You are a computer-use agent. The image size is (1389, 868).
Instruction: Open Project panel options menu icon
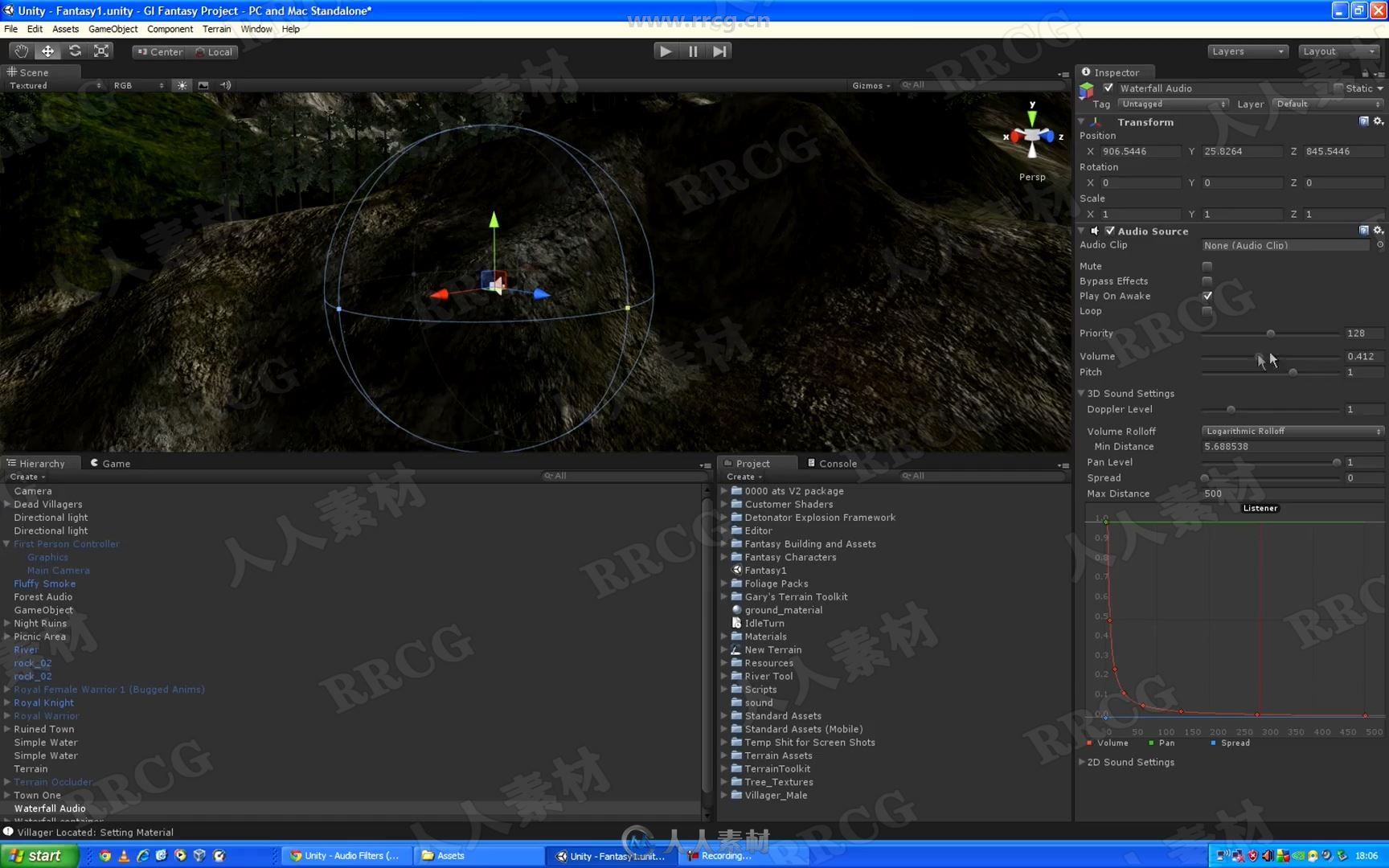coord(1063,465)
